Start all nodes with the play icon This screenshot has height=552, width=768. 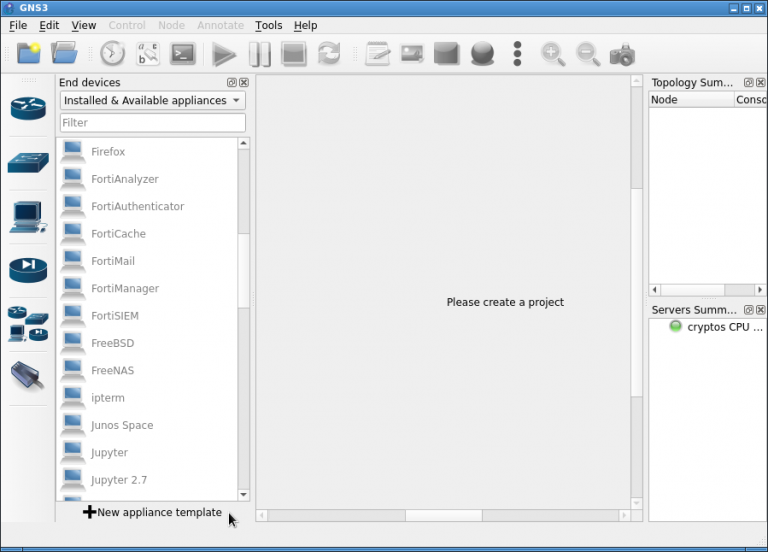224,54
